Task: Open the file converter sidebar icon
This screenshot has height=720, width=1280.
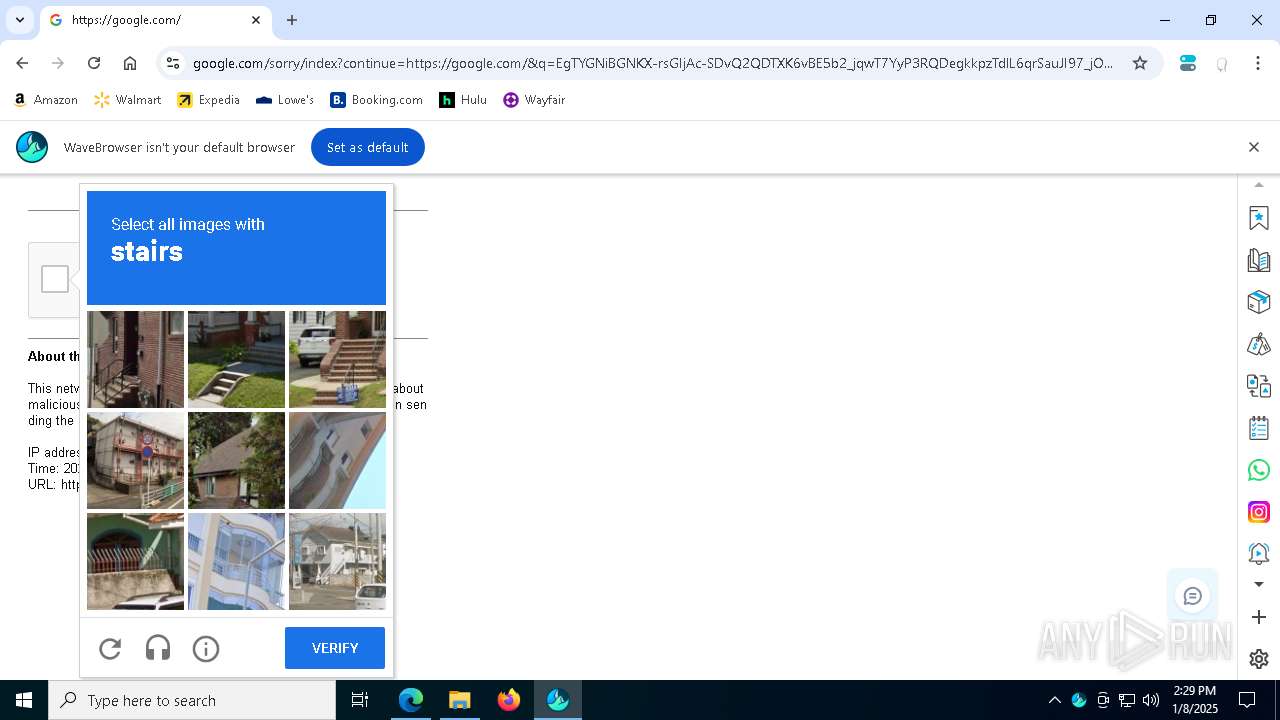Action: tap(1259, 386)
